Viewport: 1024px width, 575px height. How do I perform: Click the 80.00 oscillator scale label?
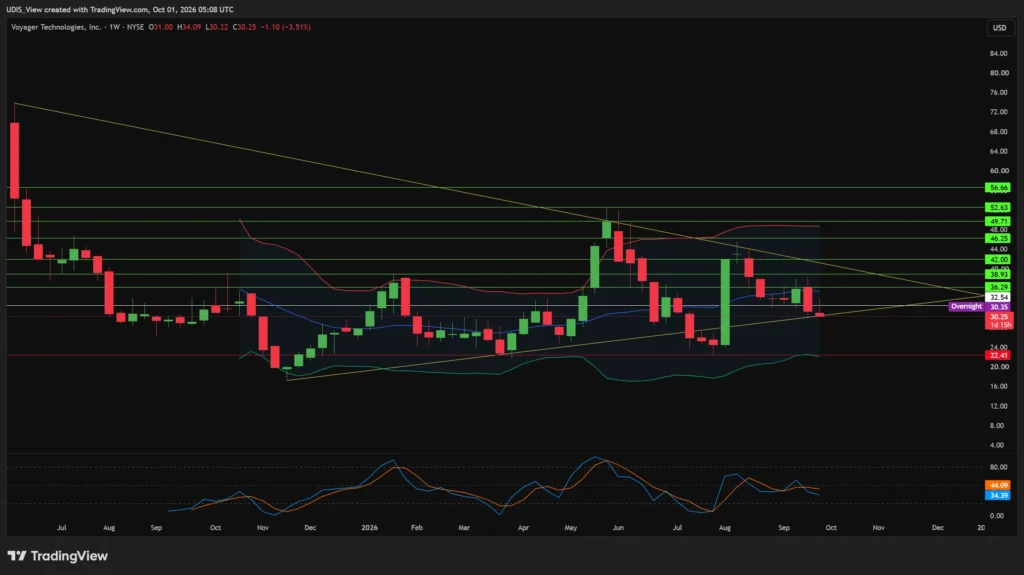(999, 467)
